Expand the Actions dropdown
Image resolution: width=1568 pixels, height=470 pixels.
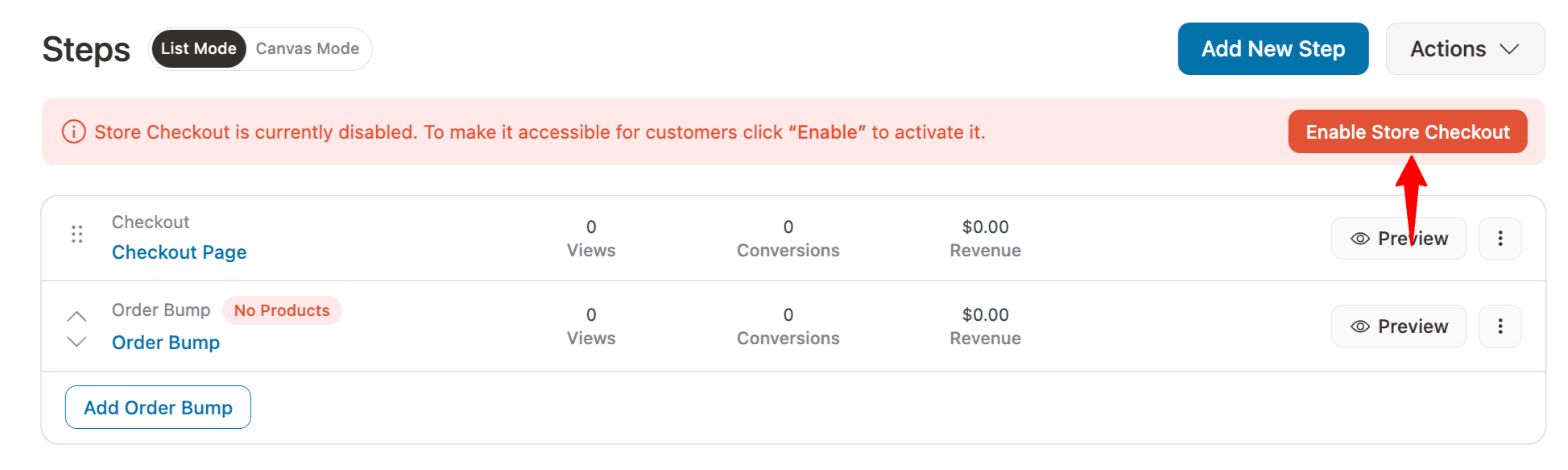pyautogui.click(x=1448, y=49)
